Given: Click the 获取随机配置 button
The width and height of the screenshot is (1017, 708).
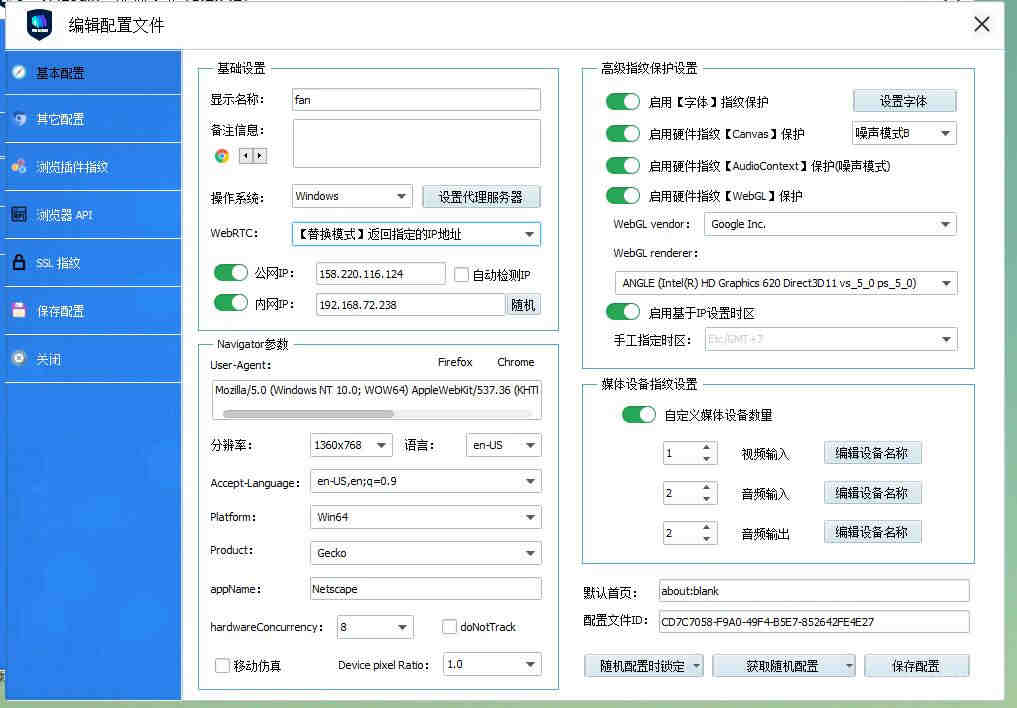Looking at the screenshot, I should [784, 666].
